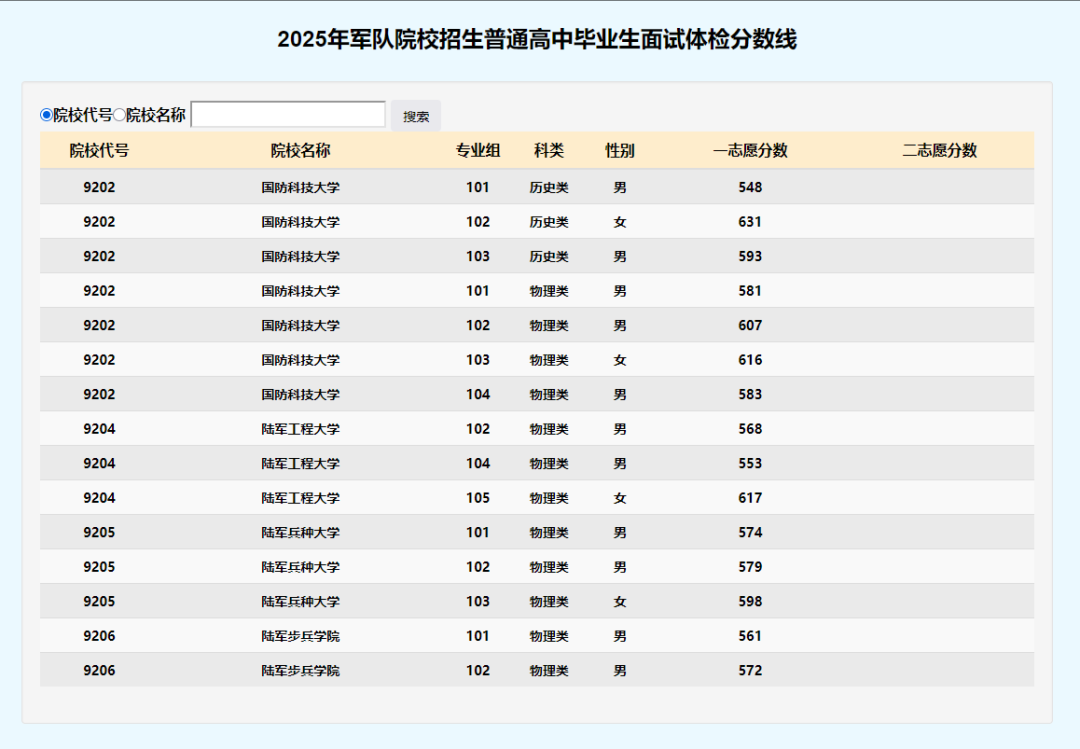The height and width of the screenshot is (749, 1080).
Task: Click 历史类 in the 593 row
Action: pos(549,256)
